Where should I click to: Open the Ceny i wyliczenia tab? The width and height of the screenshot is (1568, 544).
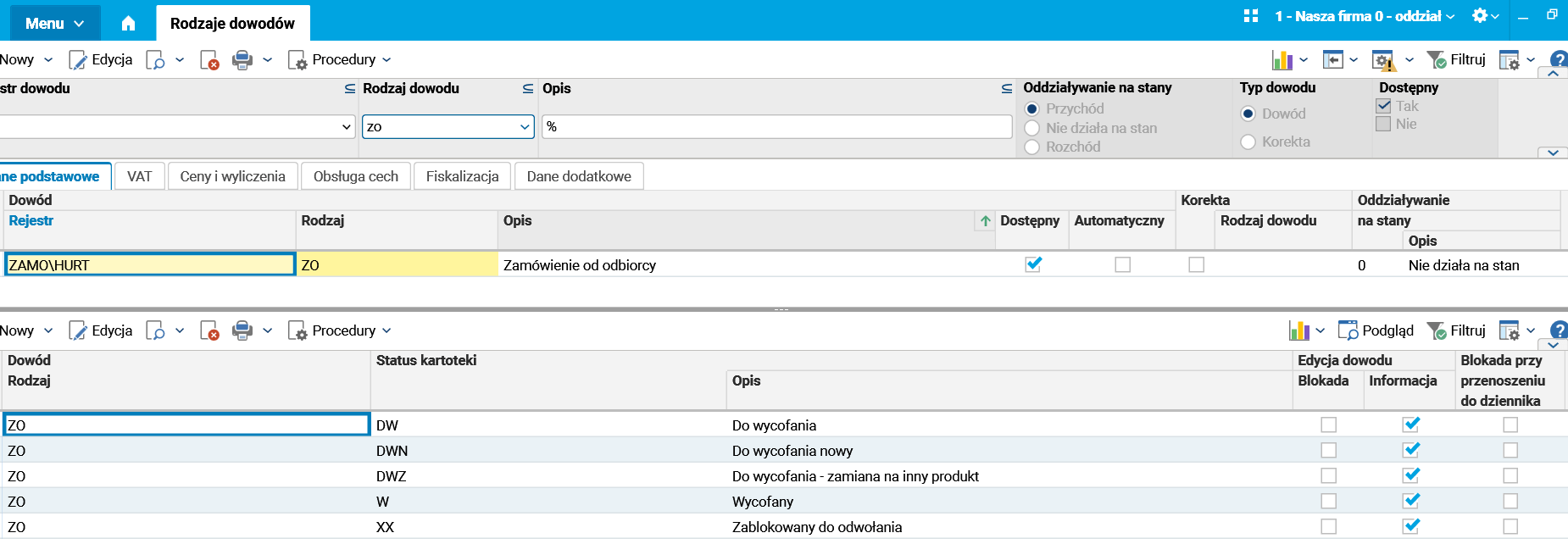click(x=232, y=176)
